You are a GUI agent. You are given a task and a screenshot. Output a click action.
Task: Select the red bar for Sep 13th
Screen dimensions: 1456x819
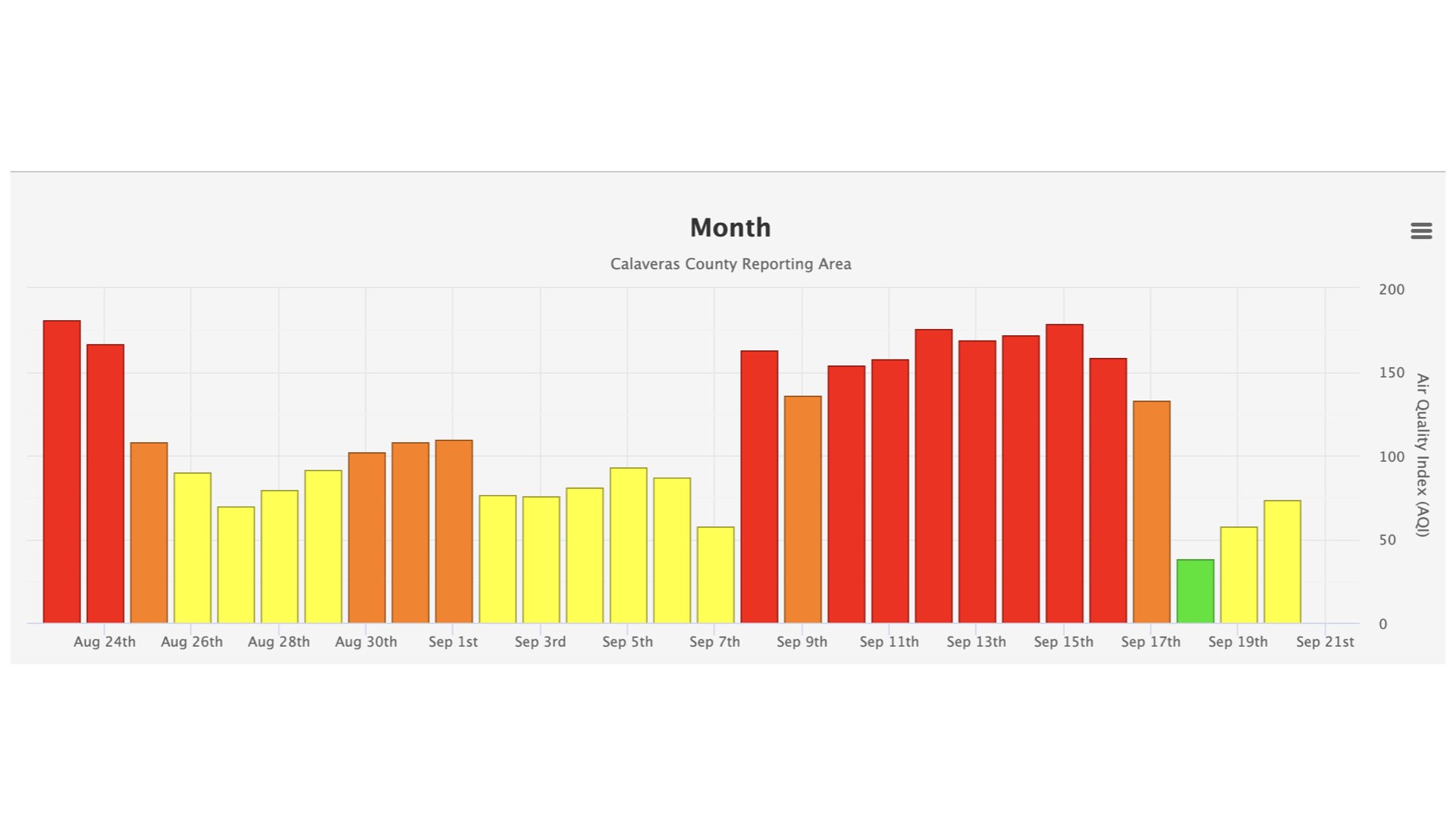click(977, 482)
